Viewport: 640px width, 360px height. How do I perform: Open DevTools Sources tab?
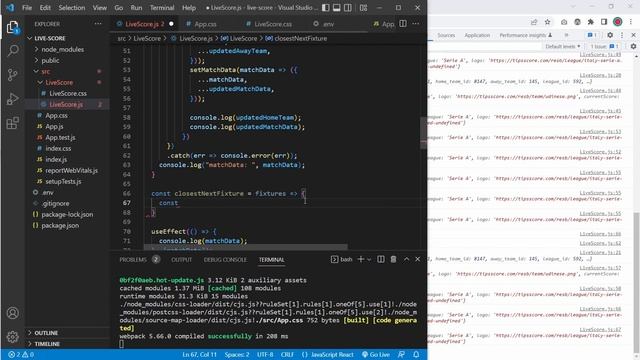pyautogui.click(x=446, y=36)
